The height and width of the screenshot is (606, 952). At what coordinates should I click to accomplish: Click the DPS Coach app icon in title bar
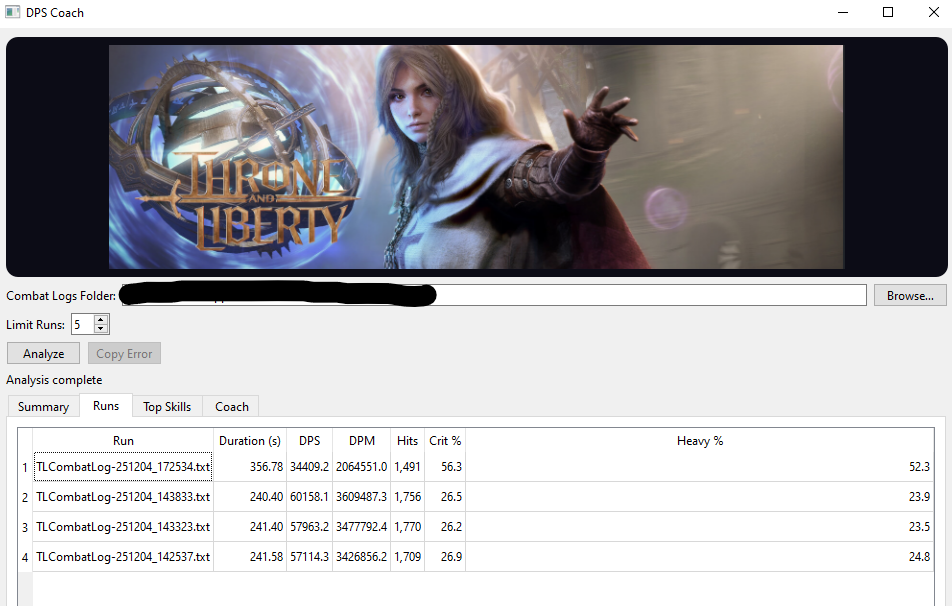12,12
